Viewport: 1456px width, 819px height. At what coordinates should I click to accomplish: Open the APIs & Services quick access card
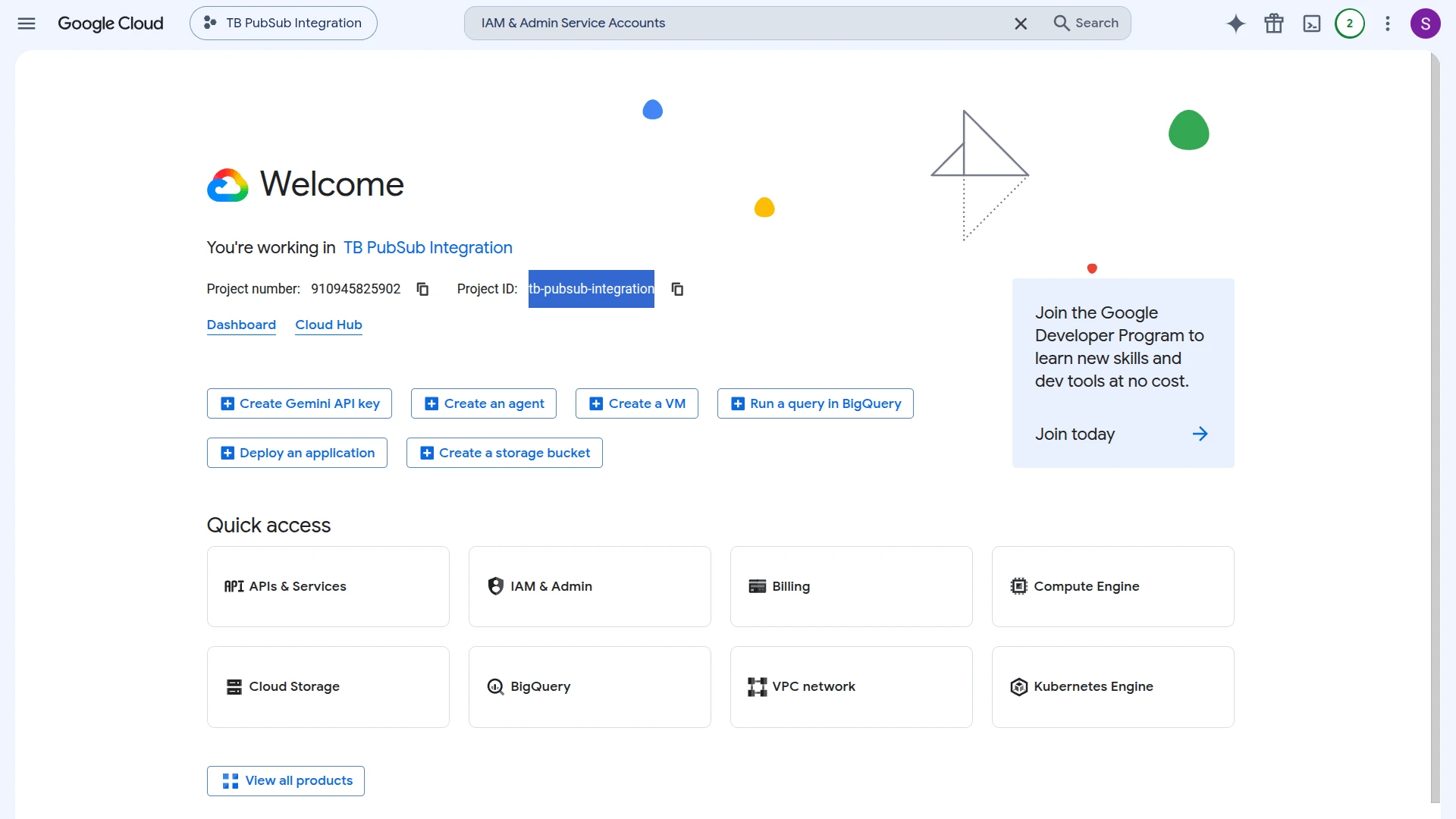click(328, 587)
